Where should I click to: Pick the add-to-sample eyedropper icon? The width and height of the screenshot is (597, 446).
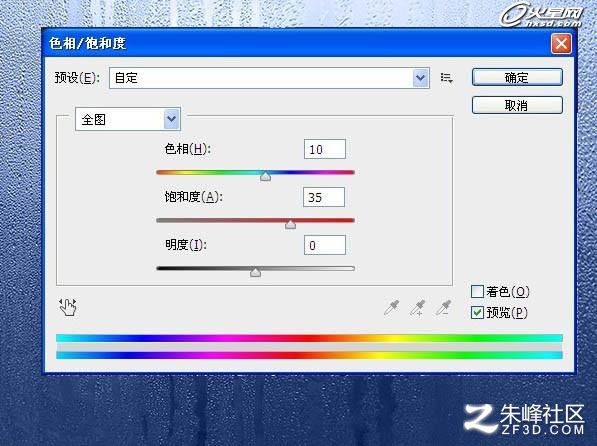pos(417,308)
